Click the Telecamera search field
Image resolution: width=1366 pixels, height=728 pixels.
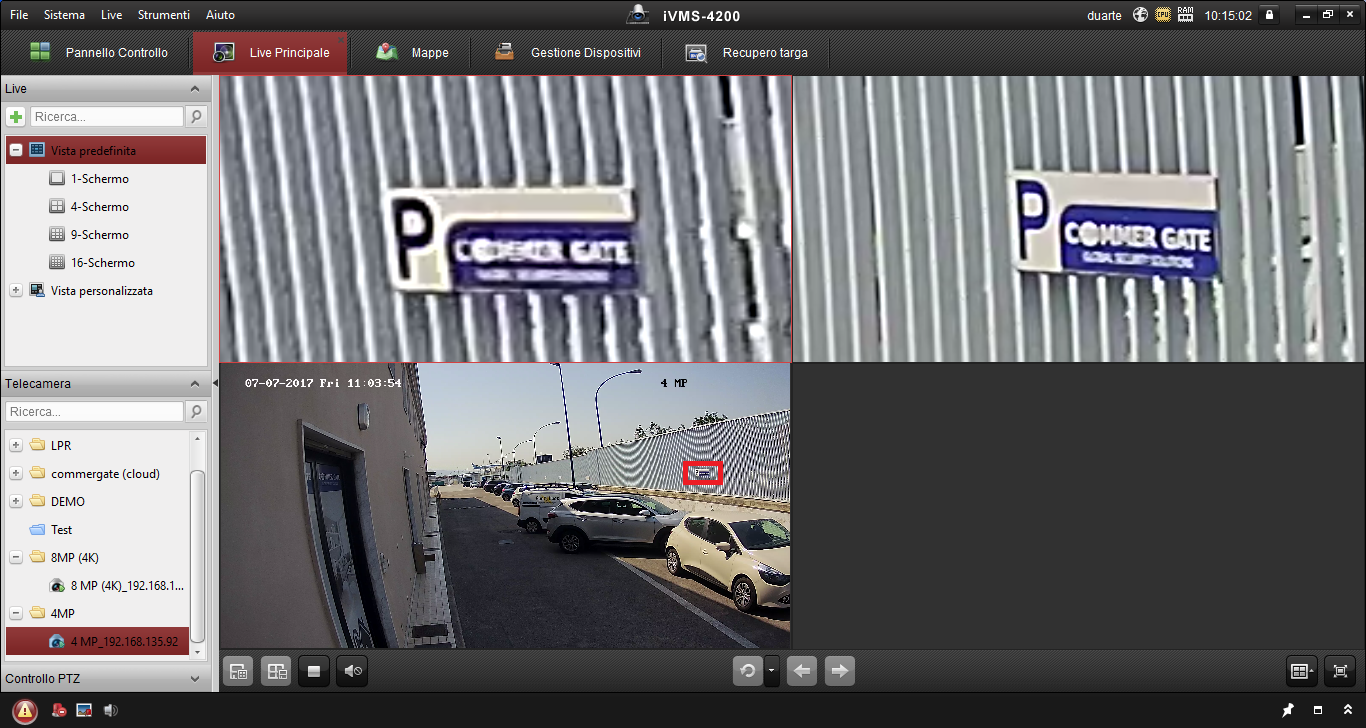(x=95, y=411)
